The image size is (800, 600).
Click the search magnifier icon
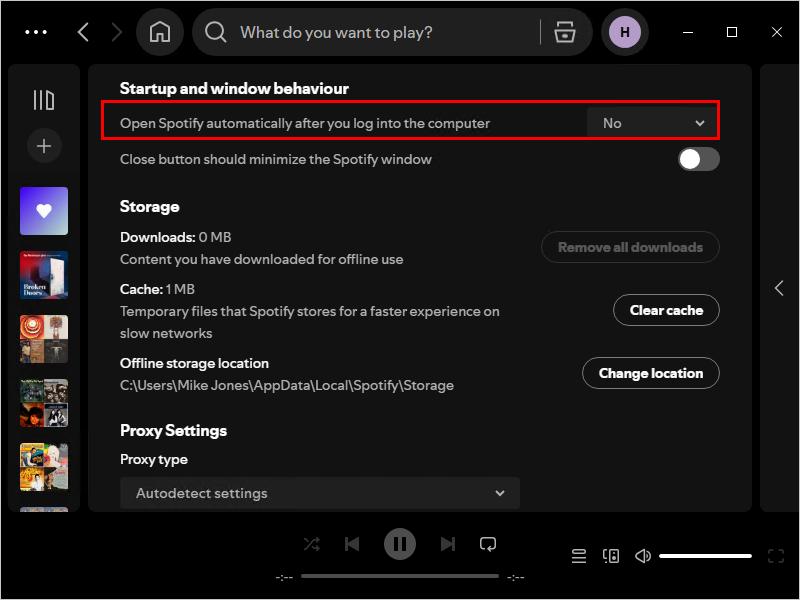point(215,32)
